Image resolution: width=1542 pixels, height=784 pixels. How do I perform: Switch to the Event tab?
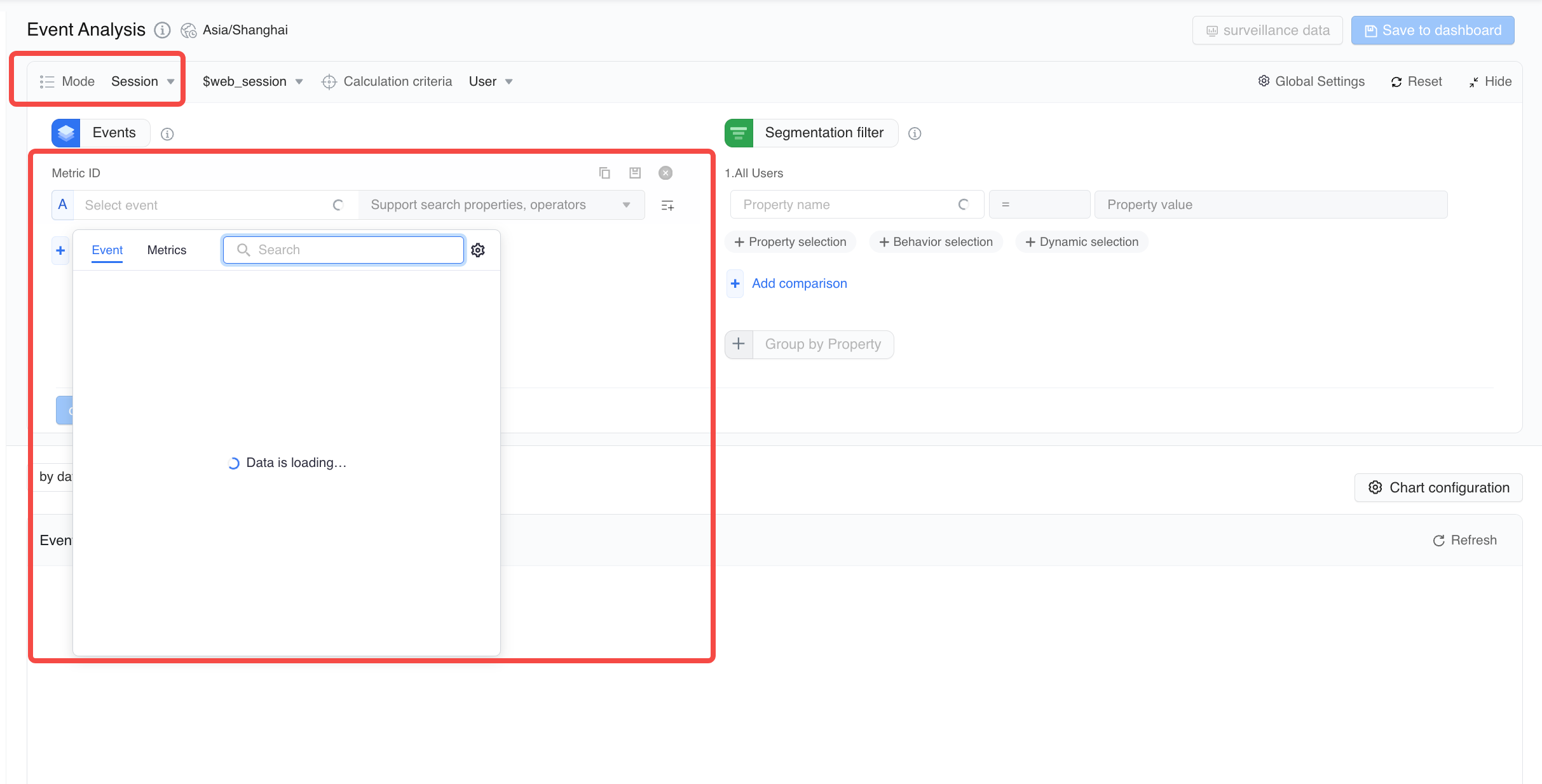click(x=107, y=250)
